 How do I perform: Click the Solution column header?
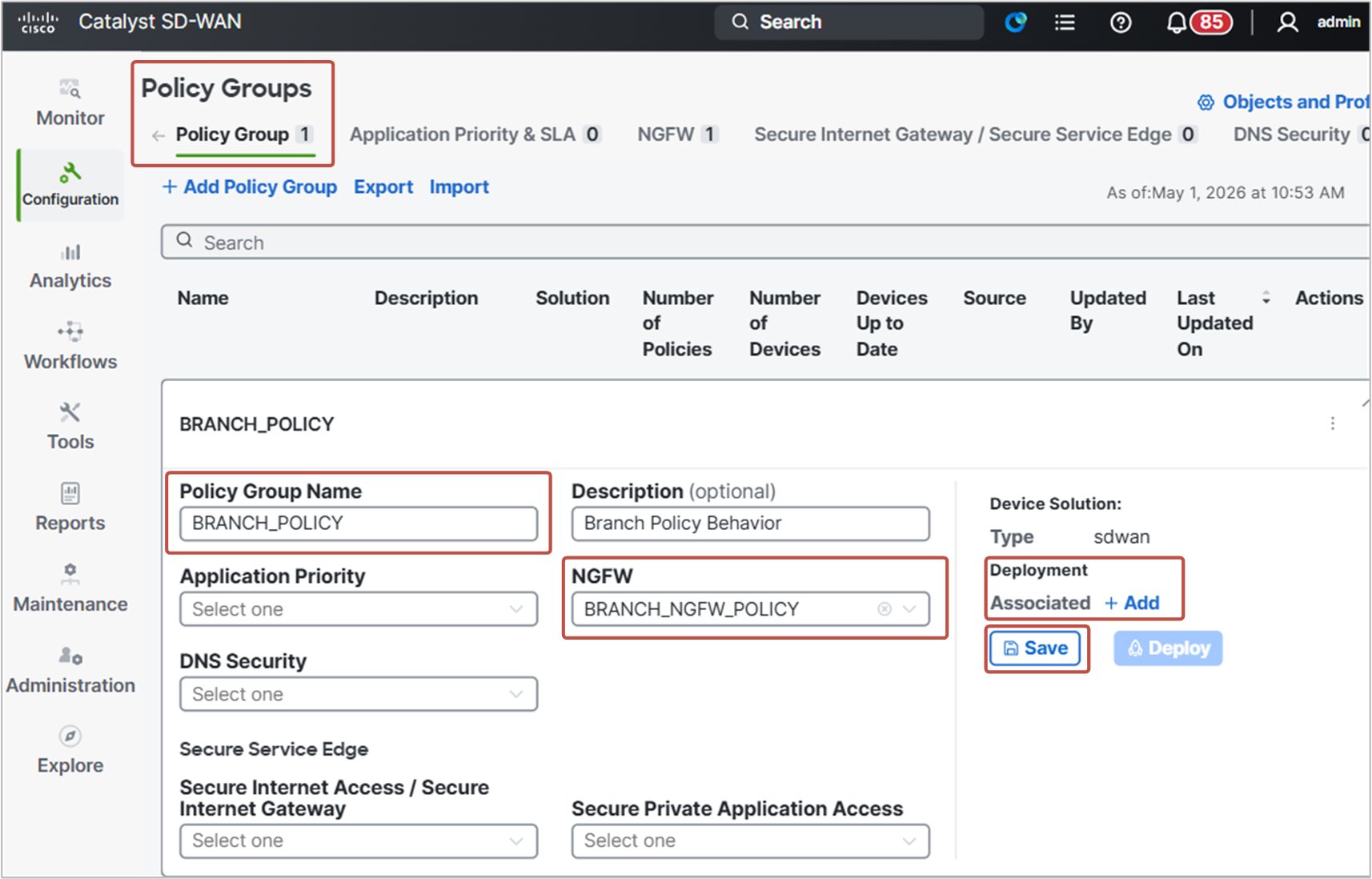point(572,298)
